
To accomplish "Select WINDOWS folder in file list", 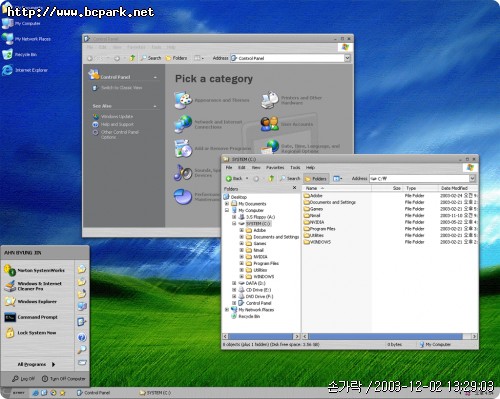I will coord(317,242).
